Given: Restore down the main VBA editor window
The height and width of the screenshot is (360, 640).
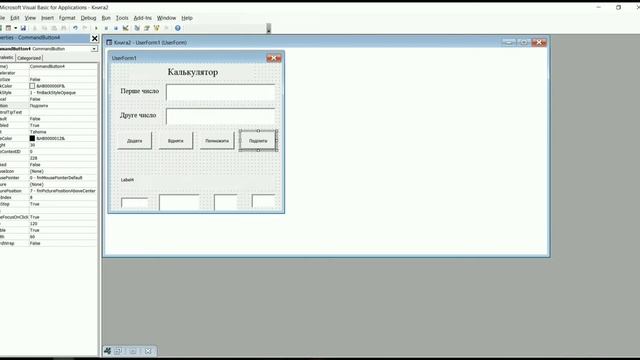Looking at the screenshot, I should [618, 7].
